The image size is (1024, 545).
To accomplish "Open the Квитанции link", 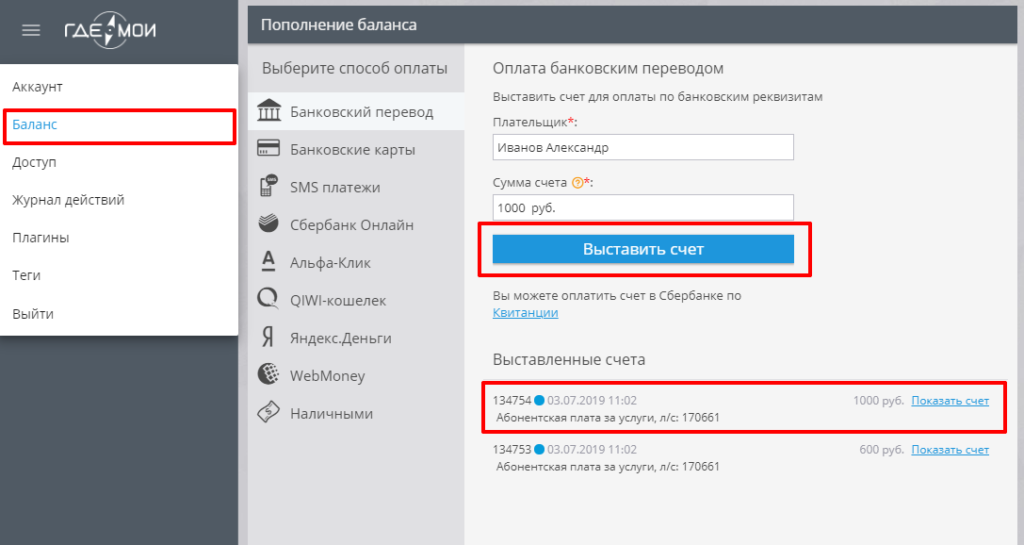I will tap(525, 313).
